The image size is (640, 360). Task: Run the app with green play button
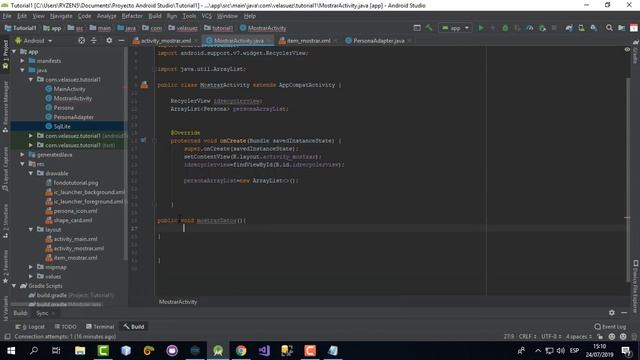(x=481, y=28)
